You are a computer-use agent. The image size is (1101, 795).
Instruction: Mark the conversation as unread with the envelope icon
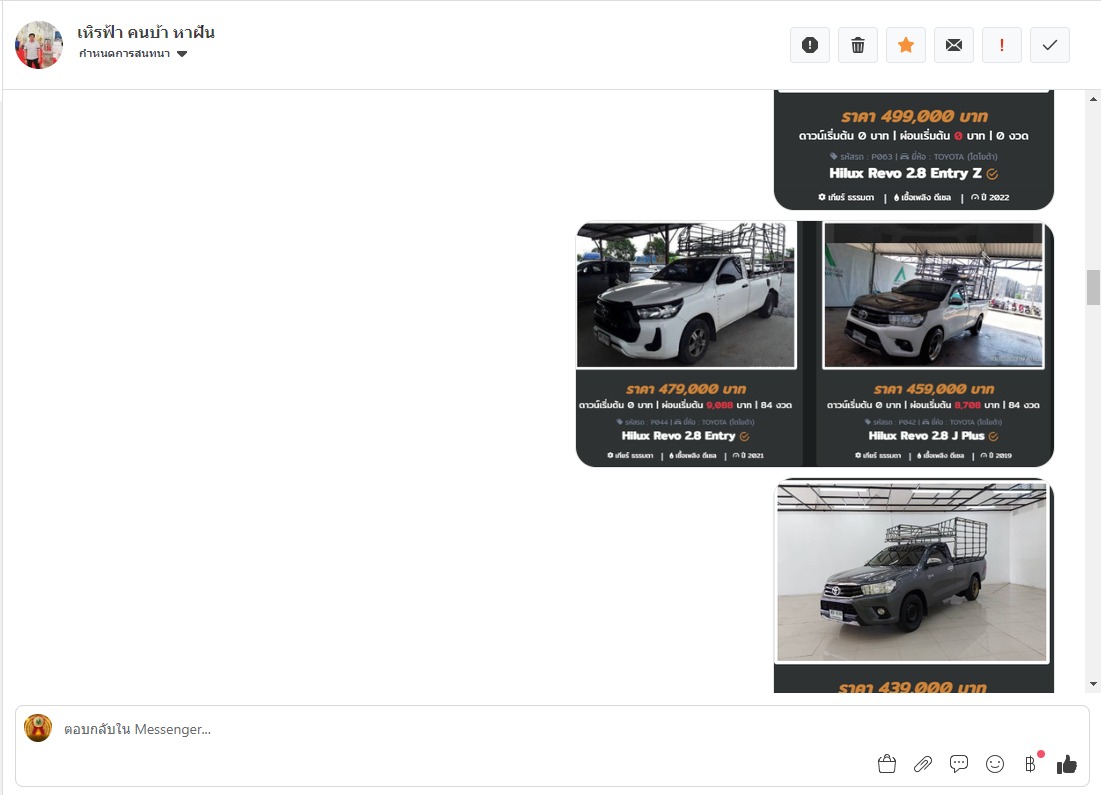(954, 45)
